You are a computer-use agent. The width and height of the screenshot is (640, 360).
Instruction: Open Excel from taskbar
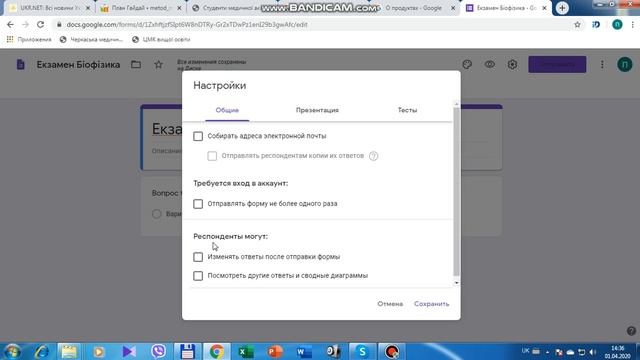point(245,351)
